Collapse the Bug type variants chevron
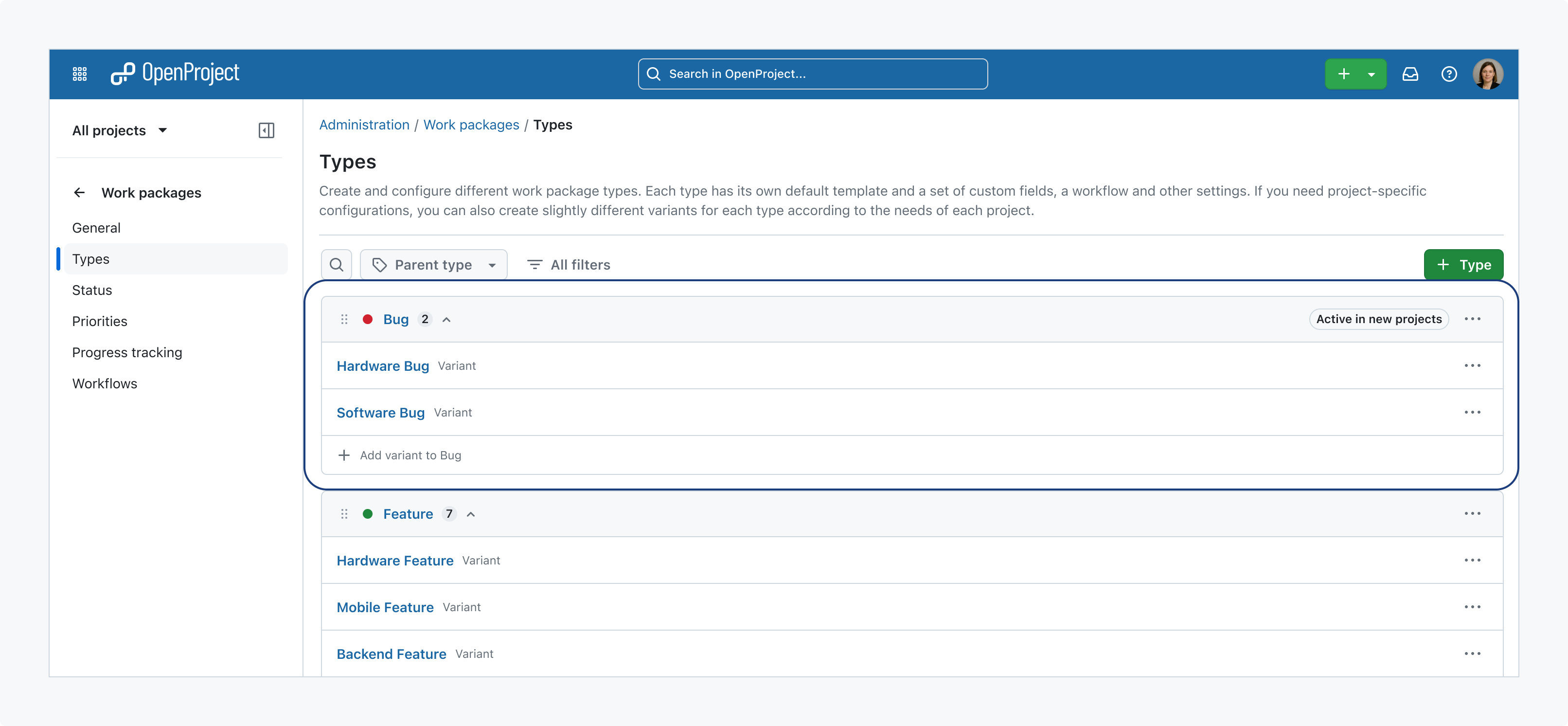Screen dimensions: 1568x726 point(446,320)
